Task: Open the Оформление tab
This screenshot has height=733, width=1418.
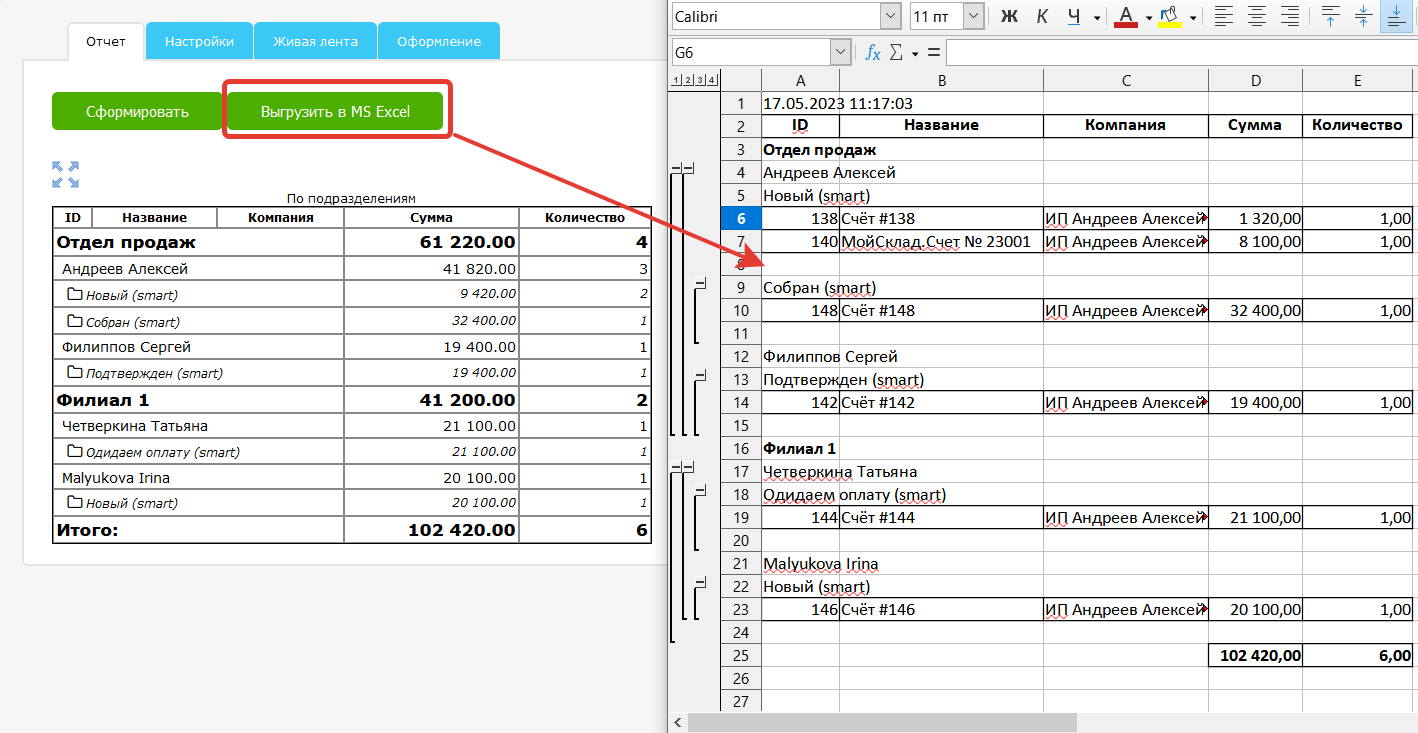Action: 438,41
